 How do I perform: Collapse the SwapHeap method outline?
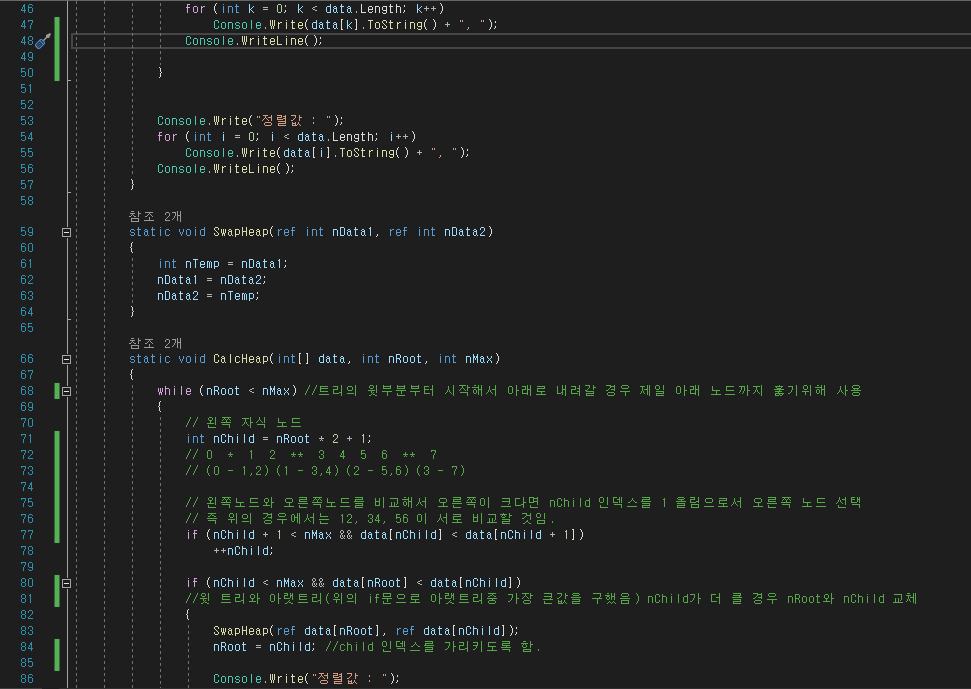click(x=66, y=232)
